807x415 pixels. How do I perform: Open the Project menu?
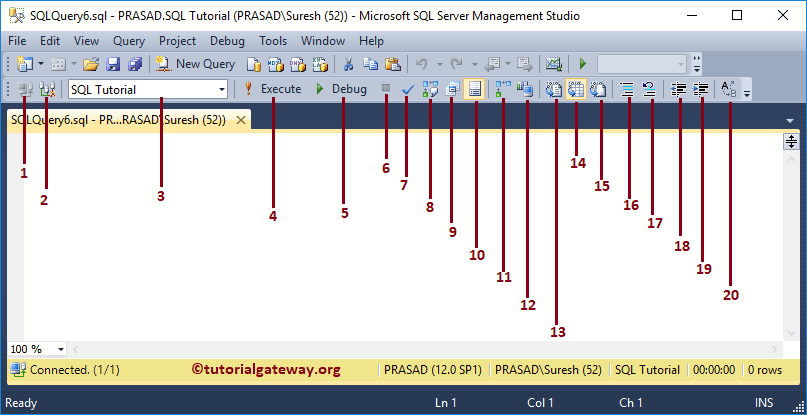[x=178, y=41]
